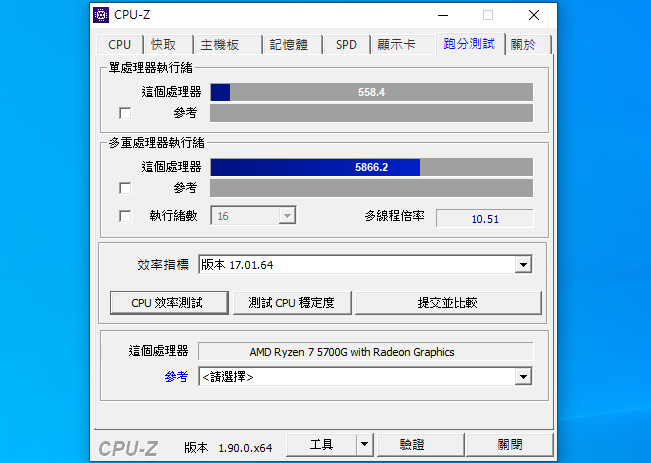Image resolution: width=651 pixels, height=463 pixels.
Task: Open the SPD tab
Action: pyautogui.click(x=346, y=44)
